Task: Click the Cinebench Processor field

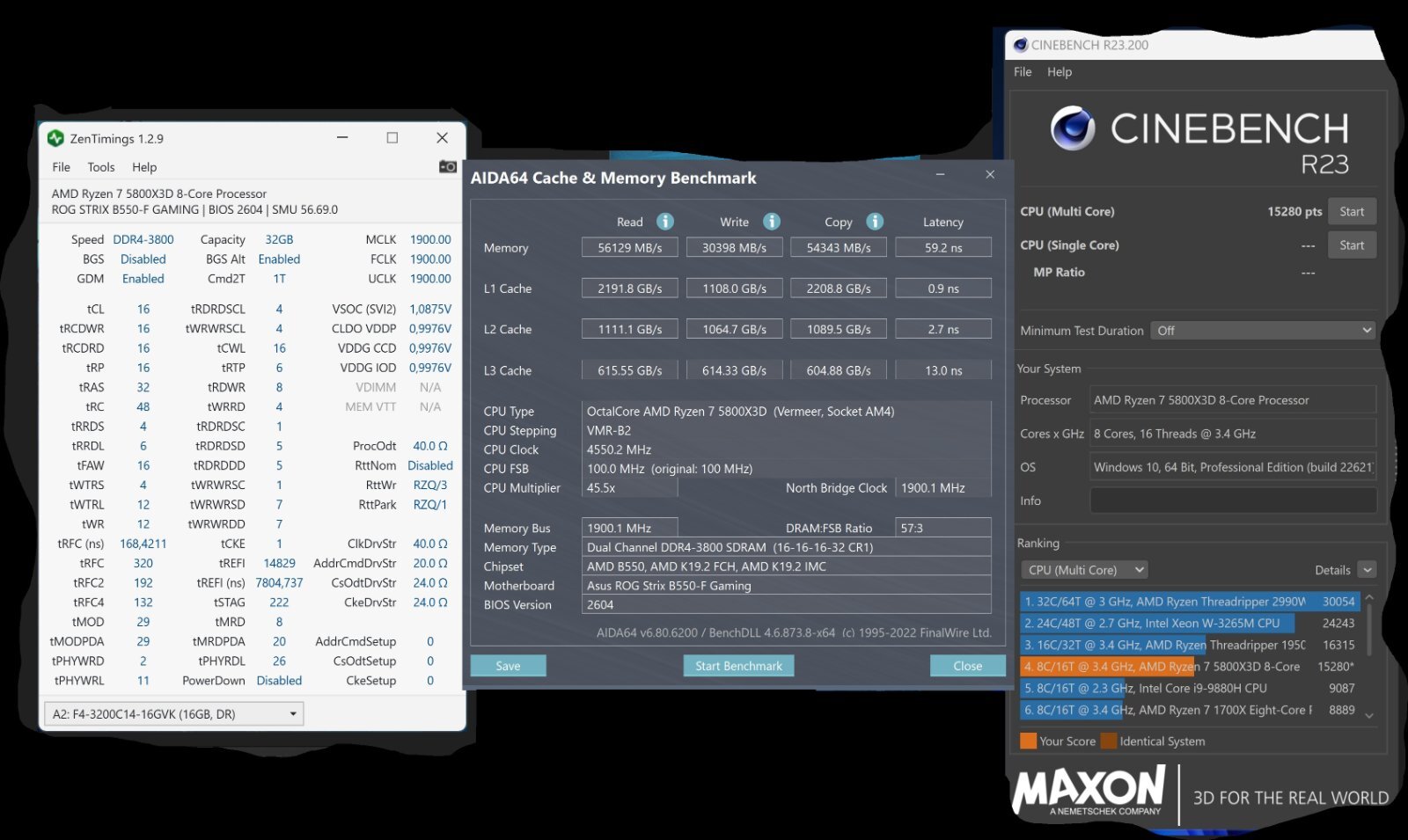Action: tap(1233, 399)
